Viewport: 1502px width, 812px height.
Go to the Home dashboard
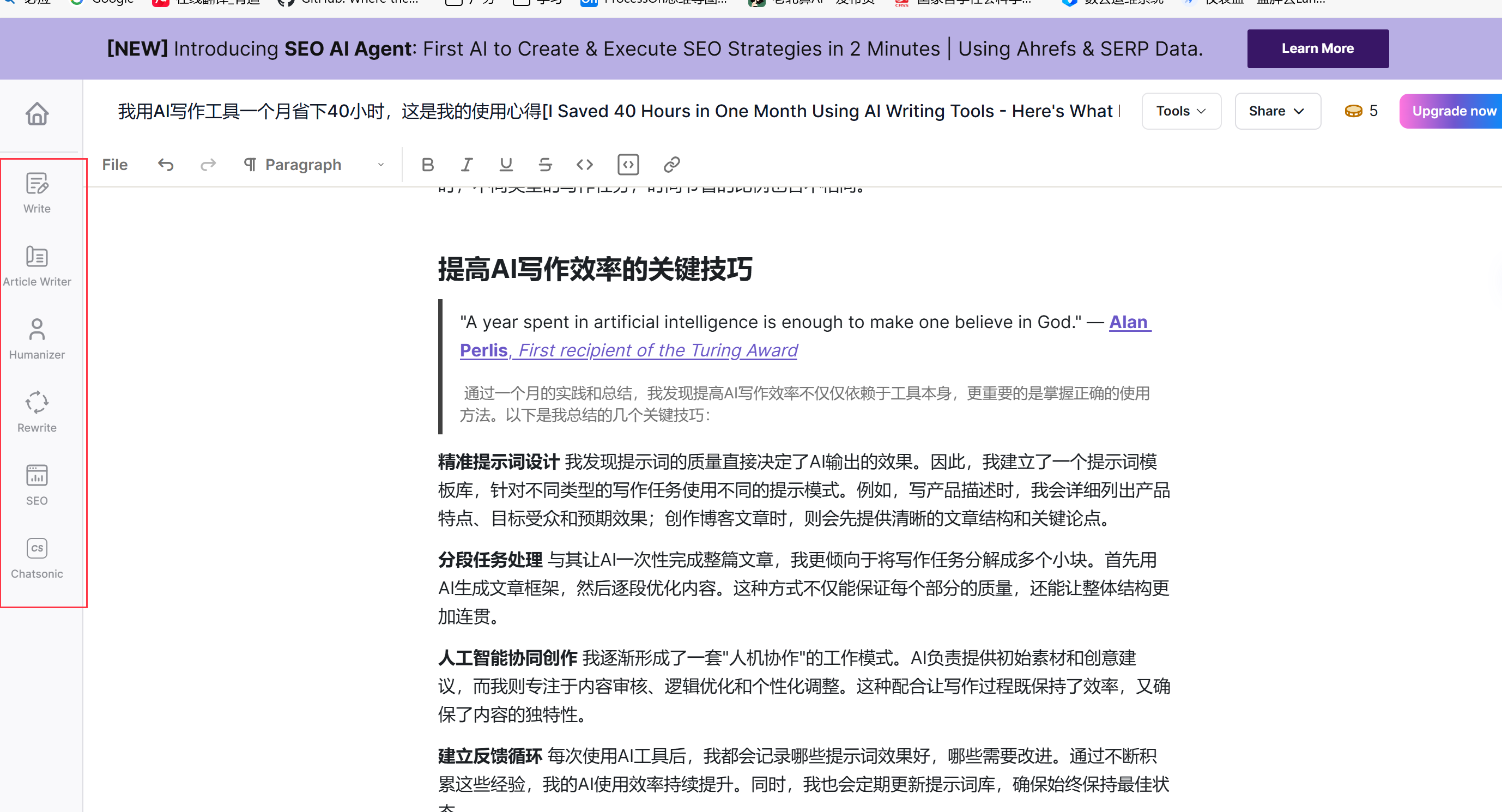coord(37,114)
